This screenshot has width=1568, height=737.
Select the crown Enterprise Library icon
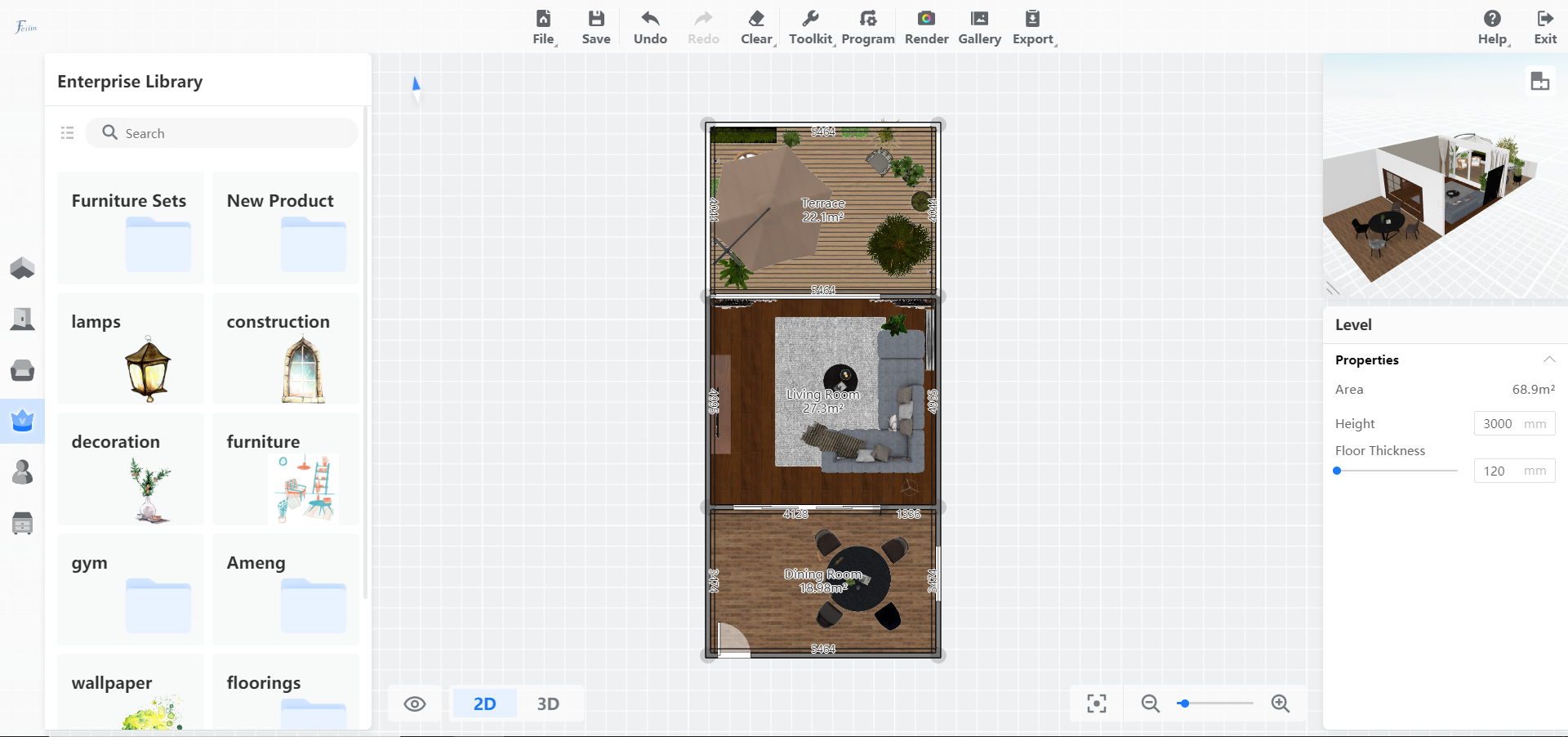(22, 421)
